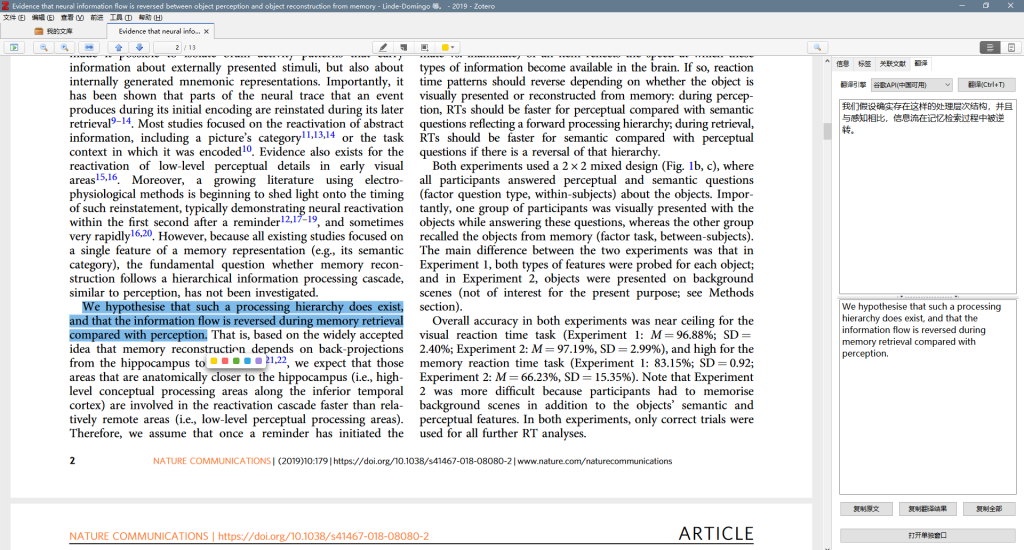This screenshot has height=550, width=1024.
Task: Minimize the Zotero window
Action: pos(961,6)
